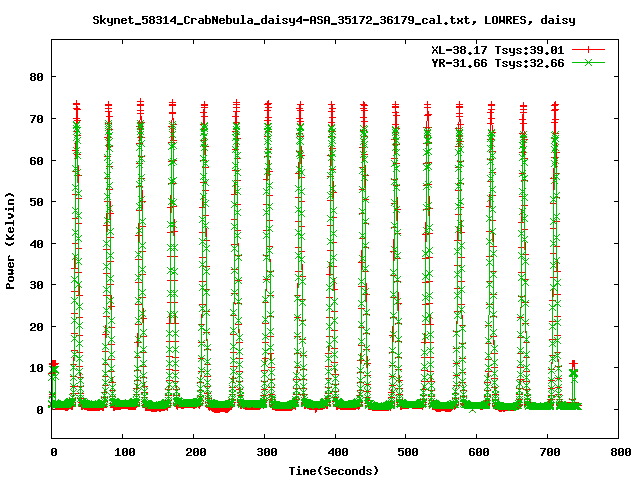The height and width of the screenshot is (480, 640).
Task: Select legend entry YR-31.66 Tsys:32.66
Action: [x=498, y=63]
